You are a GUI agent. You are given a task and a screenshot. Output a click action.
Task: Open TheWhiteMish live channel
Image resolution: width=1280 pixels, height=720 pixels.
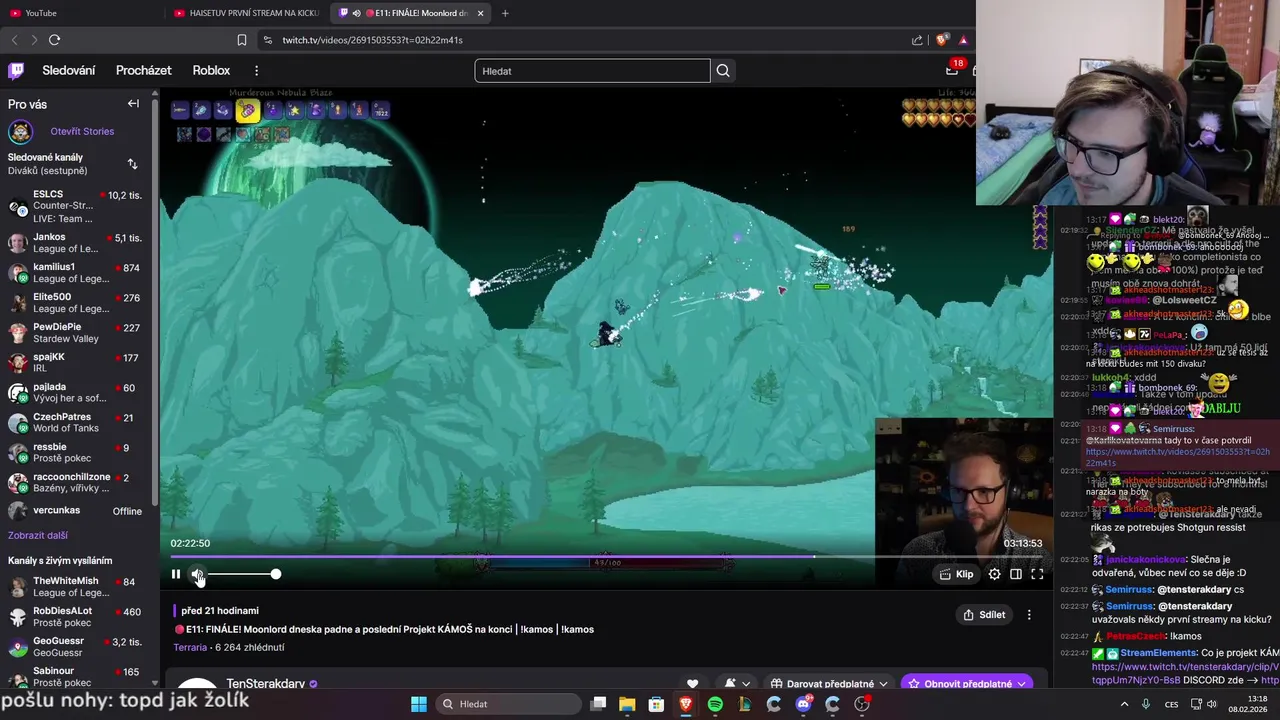pos(76,587)
